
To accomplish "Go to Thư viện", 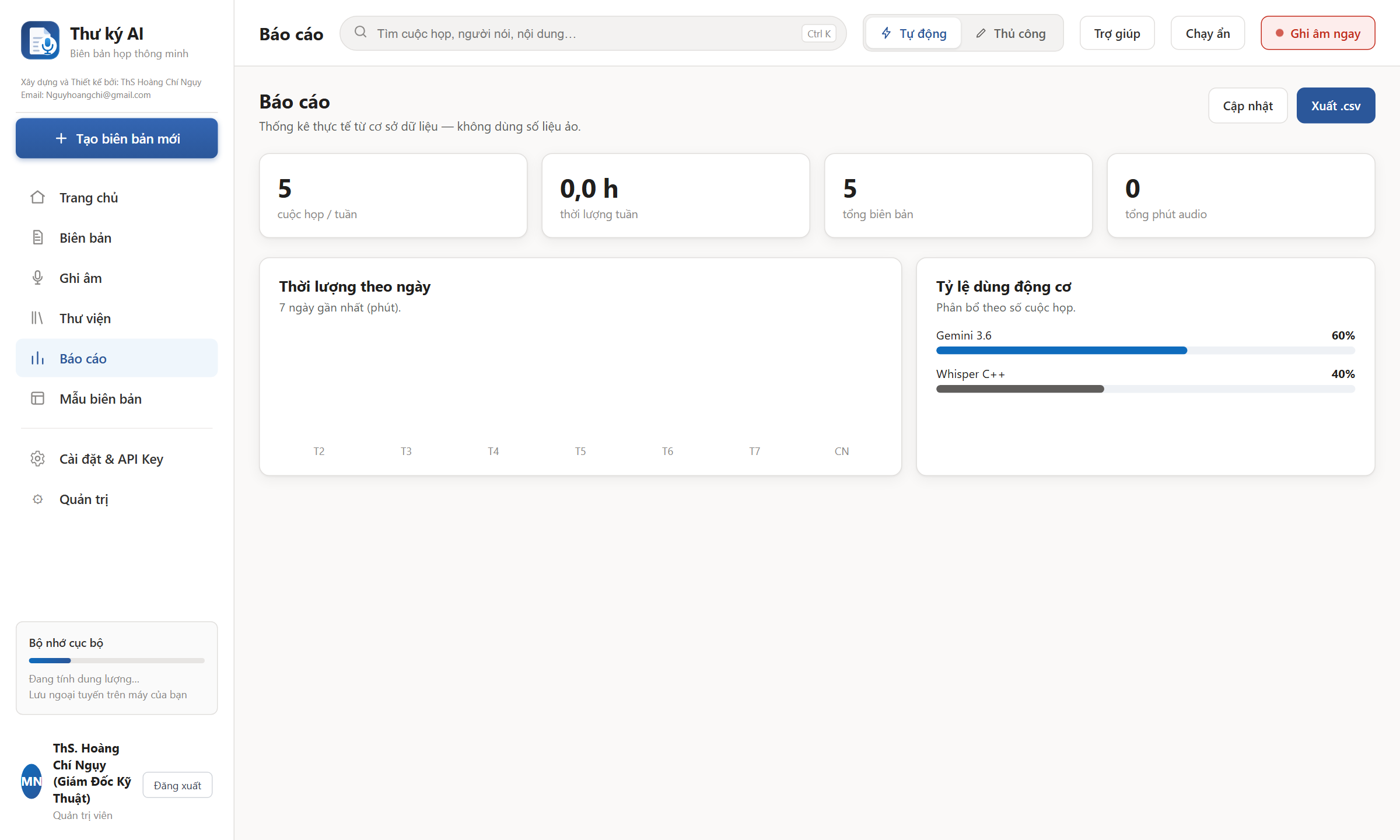I will click(117, 318).
